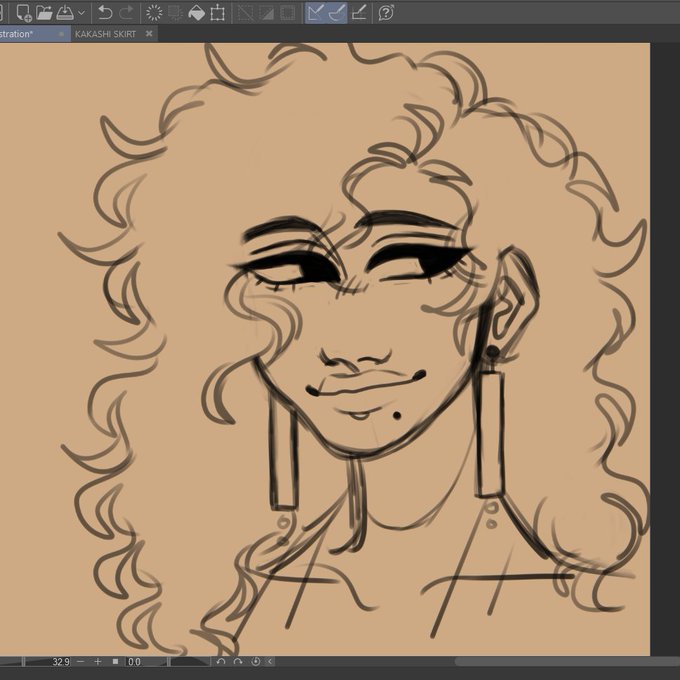Zoom out with the minus button
The width and height of the screenshot is (680, 680).
click(80, 661)
